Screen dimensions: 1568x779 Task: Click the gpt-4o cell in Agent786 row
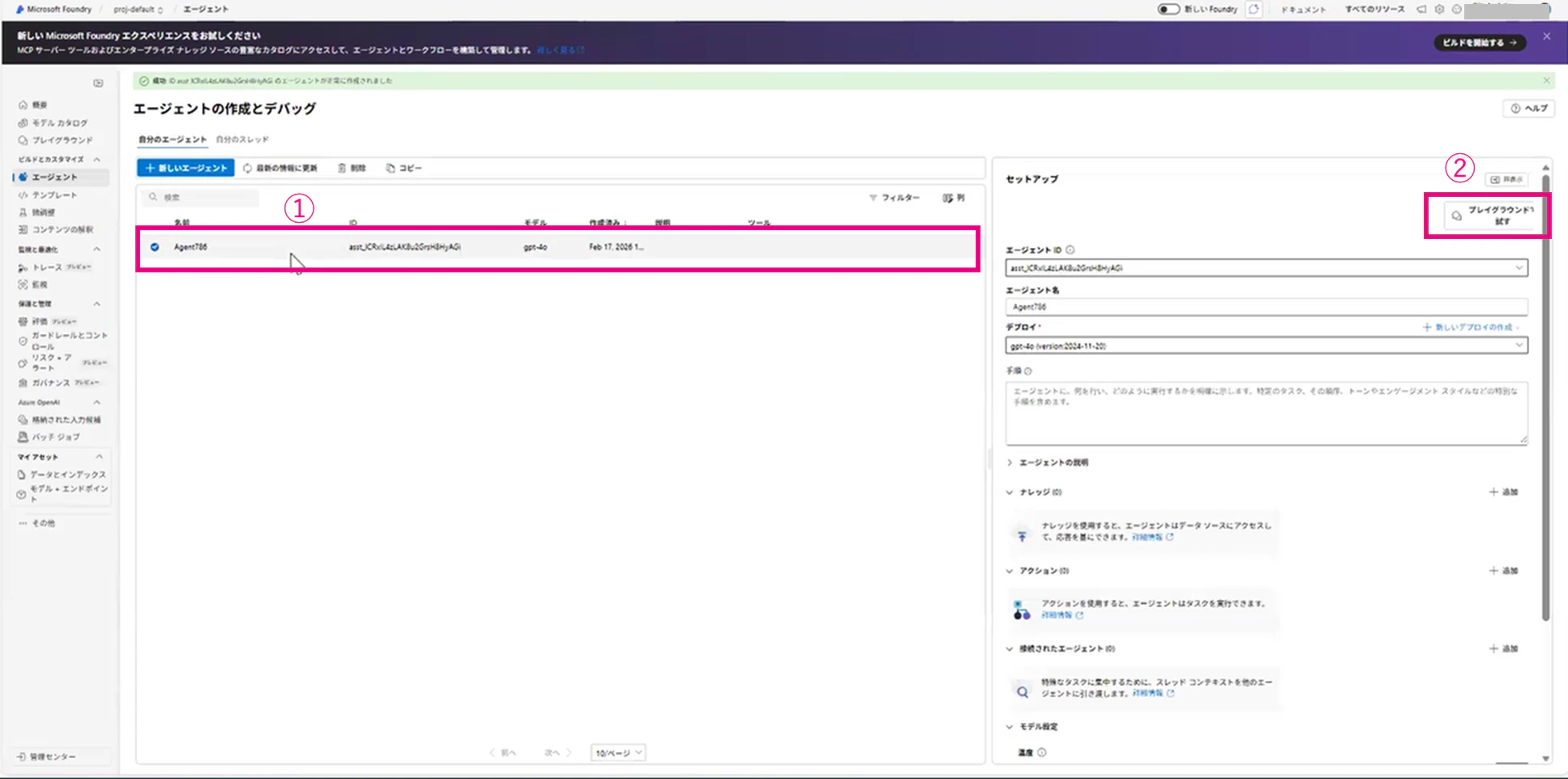tap(535, 247)
